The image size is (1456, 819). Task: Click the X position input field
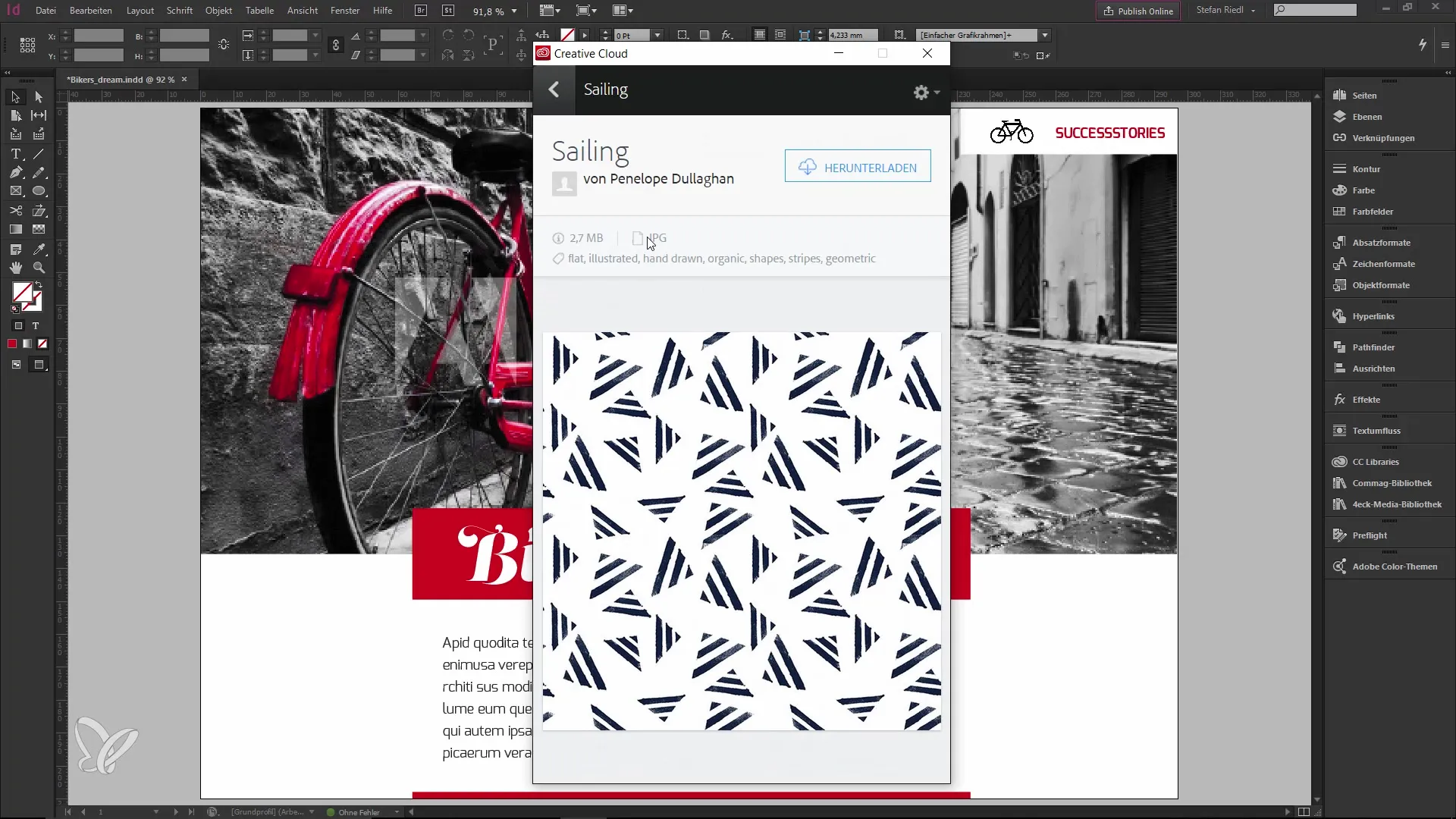point(99,36)
